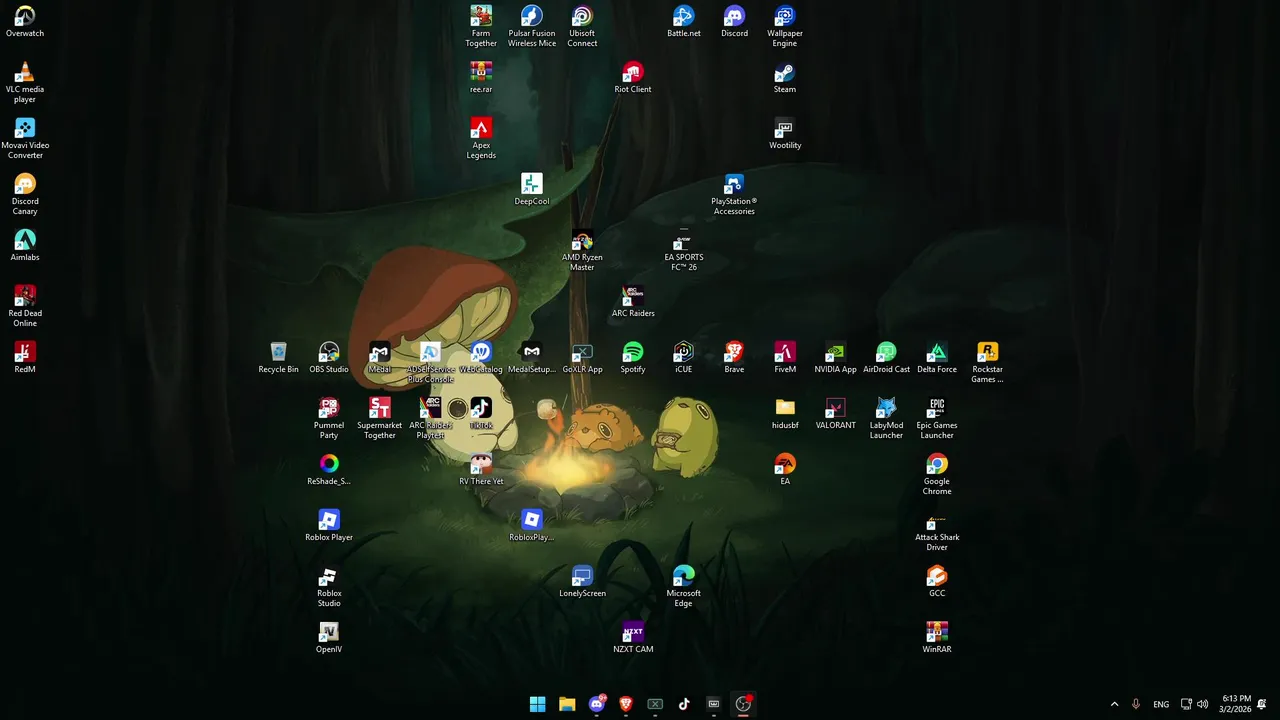The image size is (1280, 720).
Task: Select the Discord Canary shortcut
Action: (x=25, y=194)
